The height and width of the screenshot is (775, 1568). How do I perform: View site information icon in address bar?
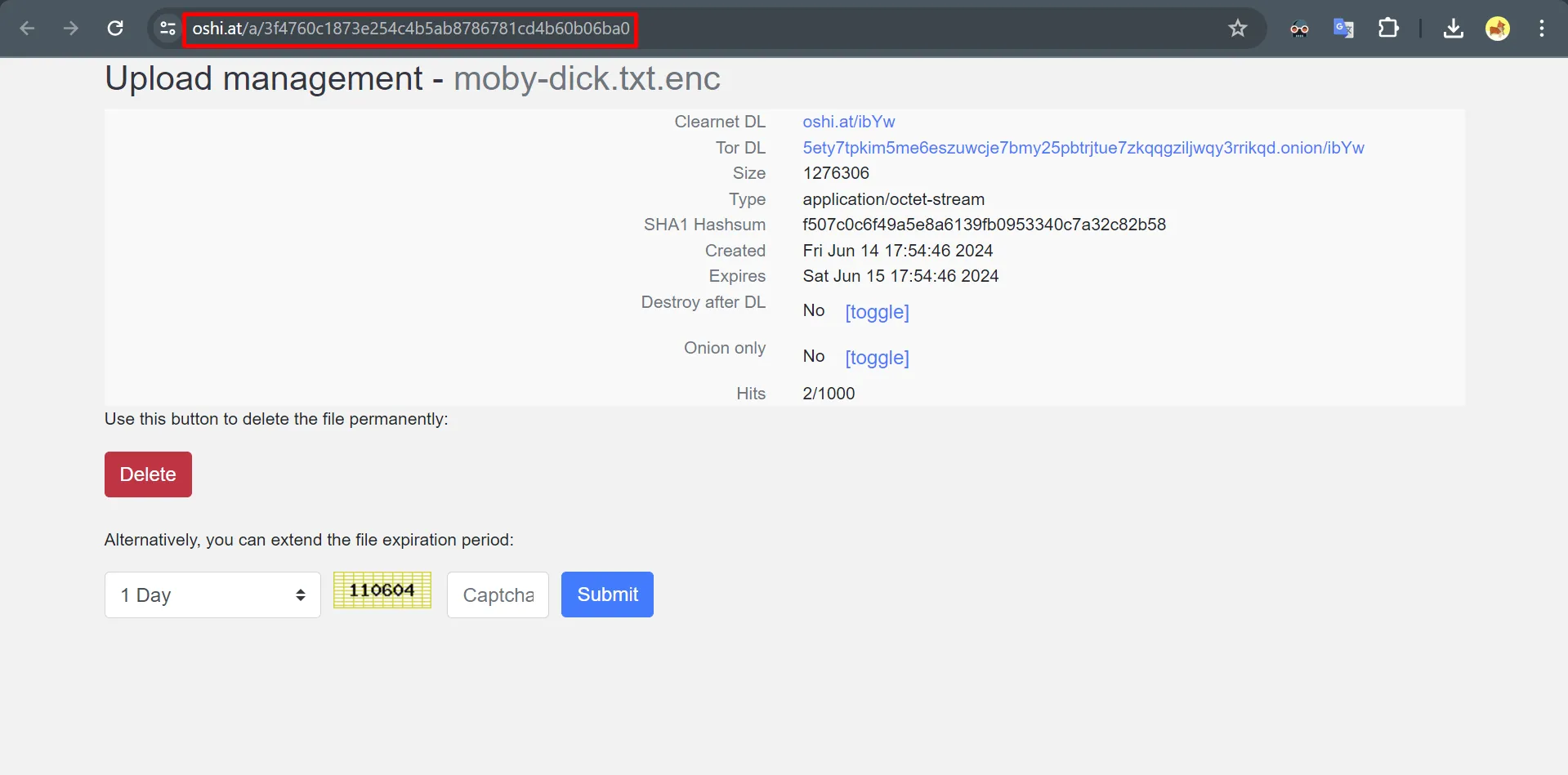(x=168, y=29)
